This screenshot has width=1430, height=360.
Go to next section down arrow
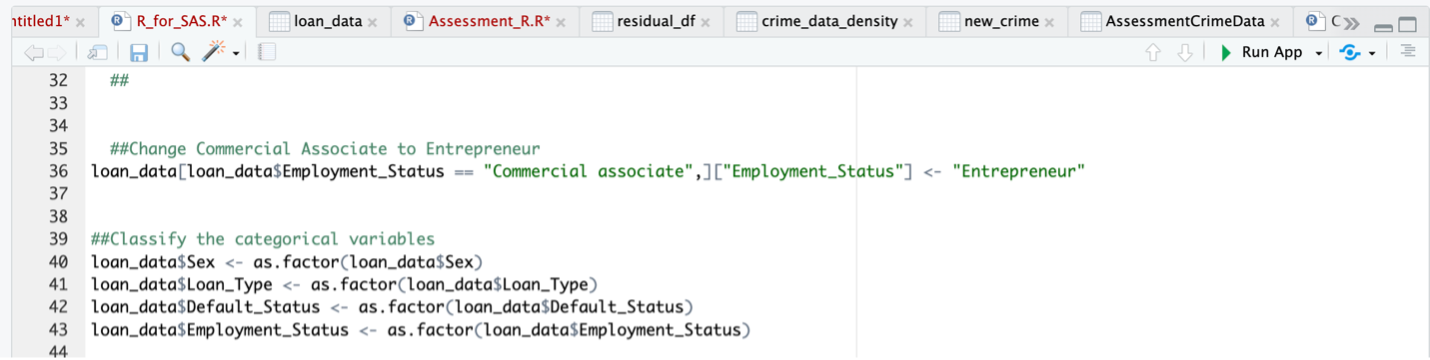point(1185,52)
